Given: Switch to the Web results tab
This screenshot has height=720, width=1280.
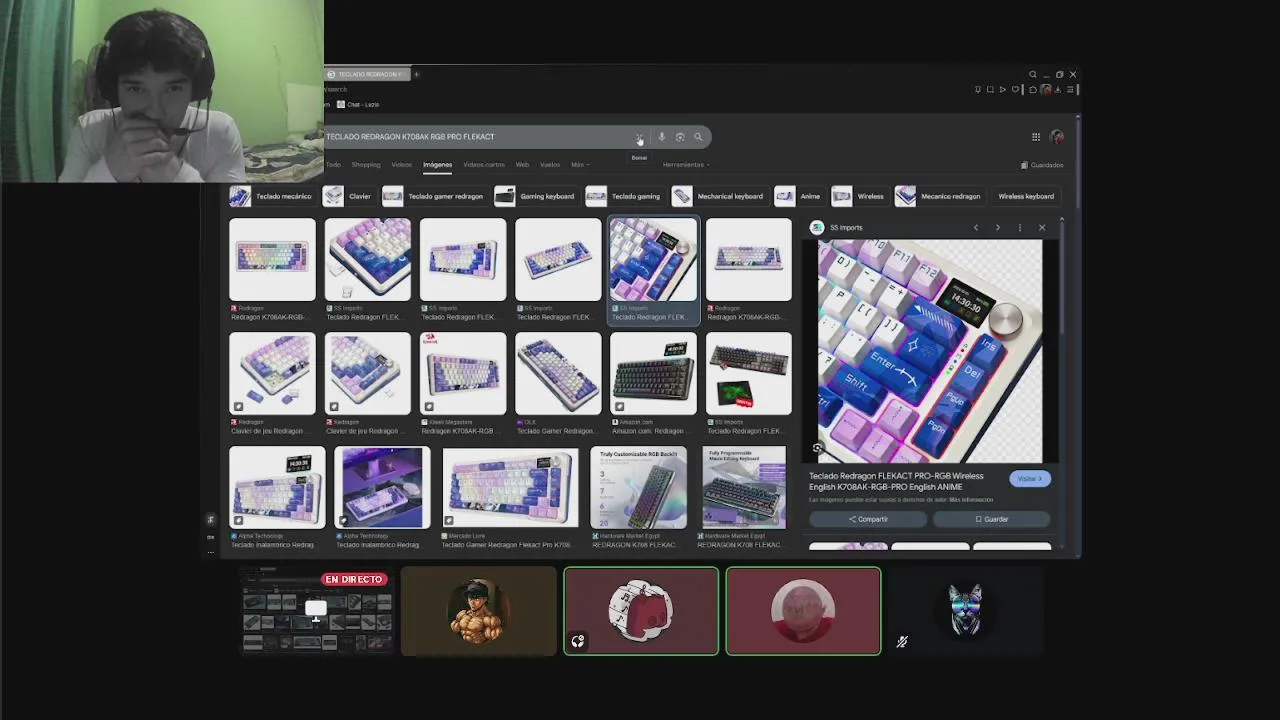Looking at the screenshot, I should 522,165.
